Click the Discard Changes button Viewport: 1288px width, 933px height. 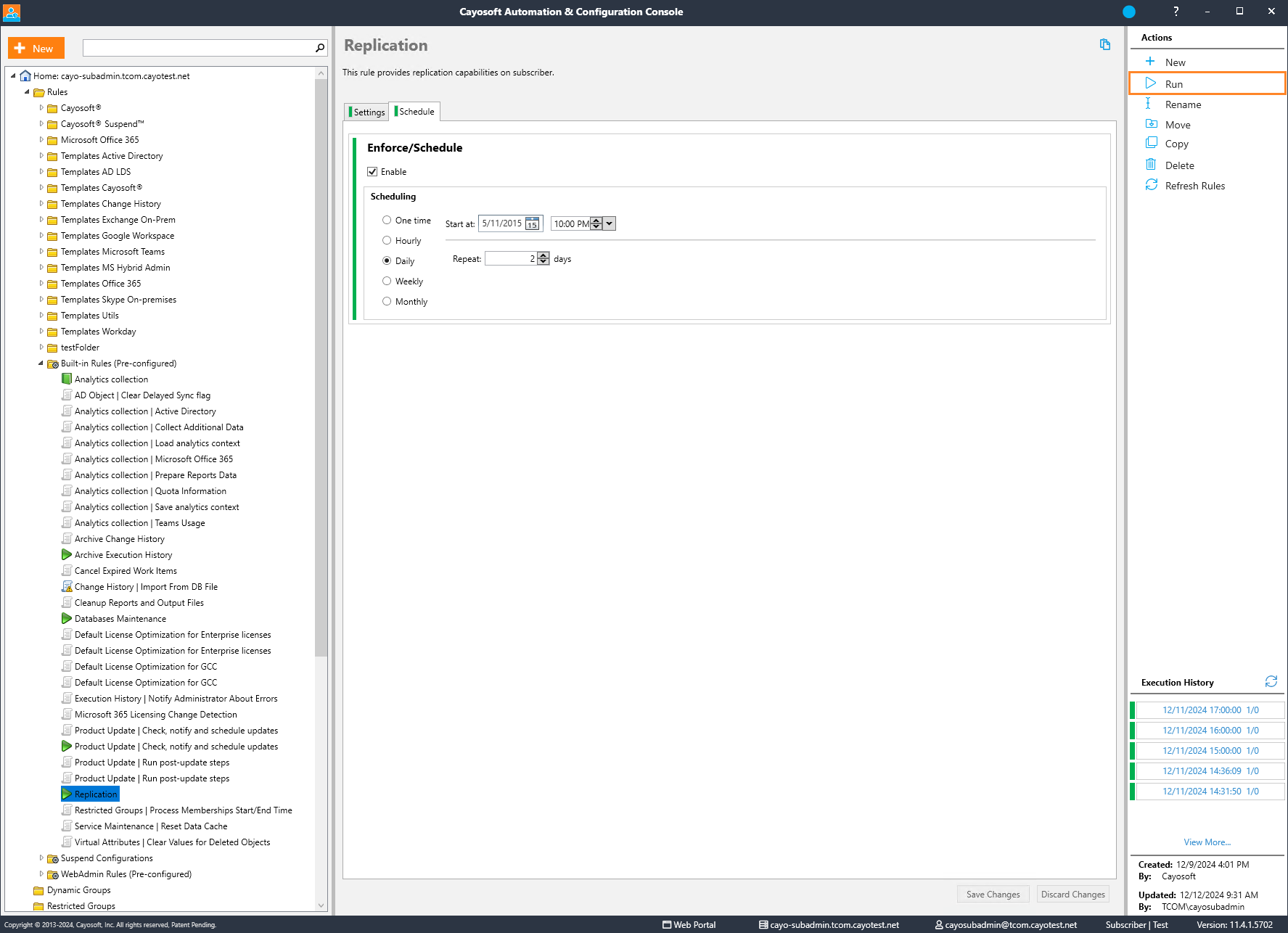tap(1072, 894)
